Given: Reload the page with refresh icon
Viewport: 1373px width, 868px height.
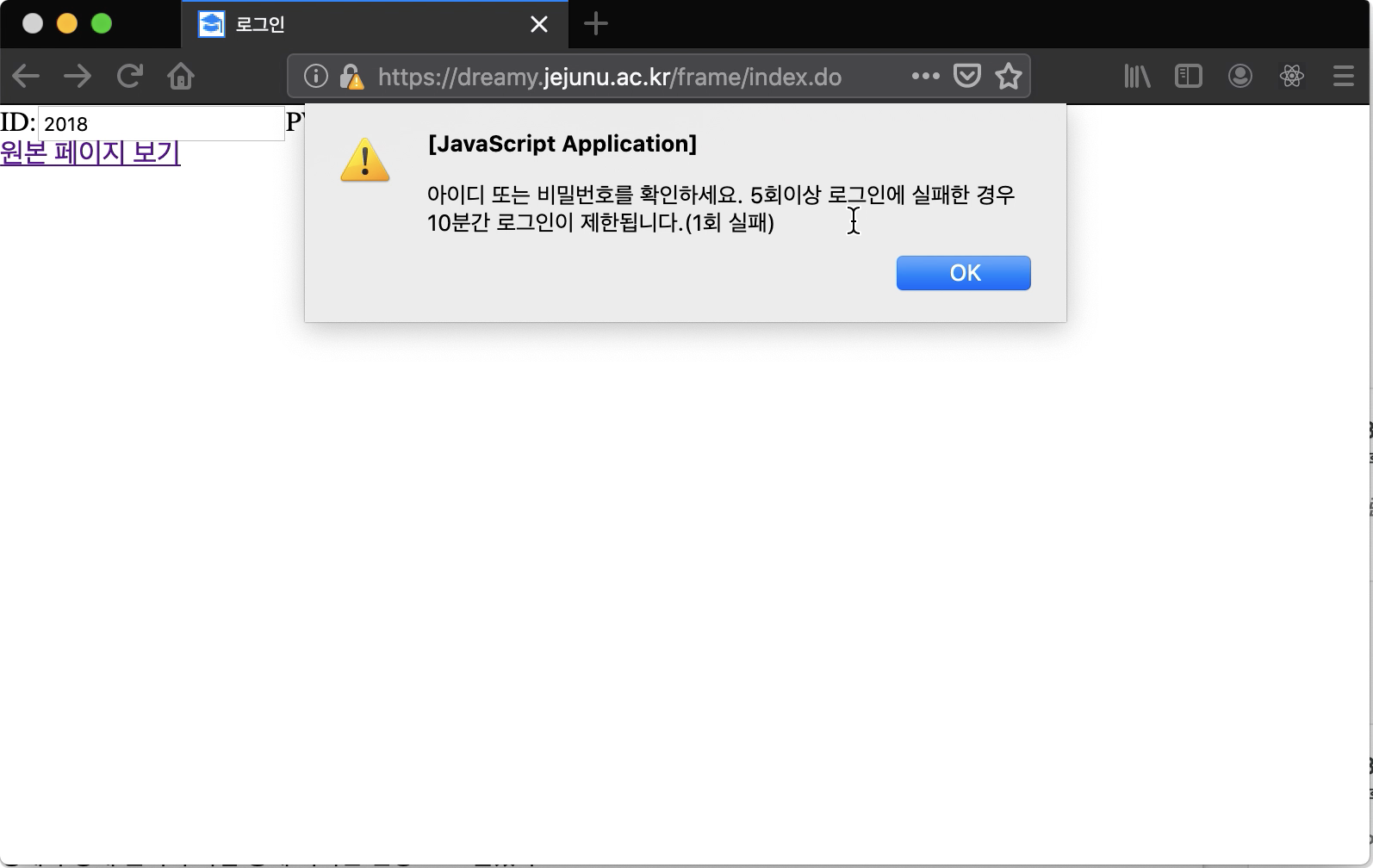Looking at the screenshot, I should tap(130, 77).
